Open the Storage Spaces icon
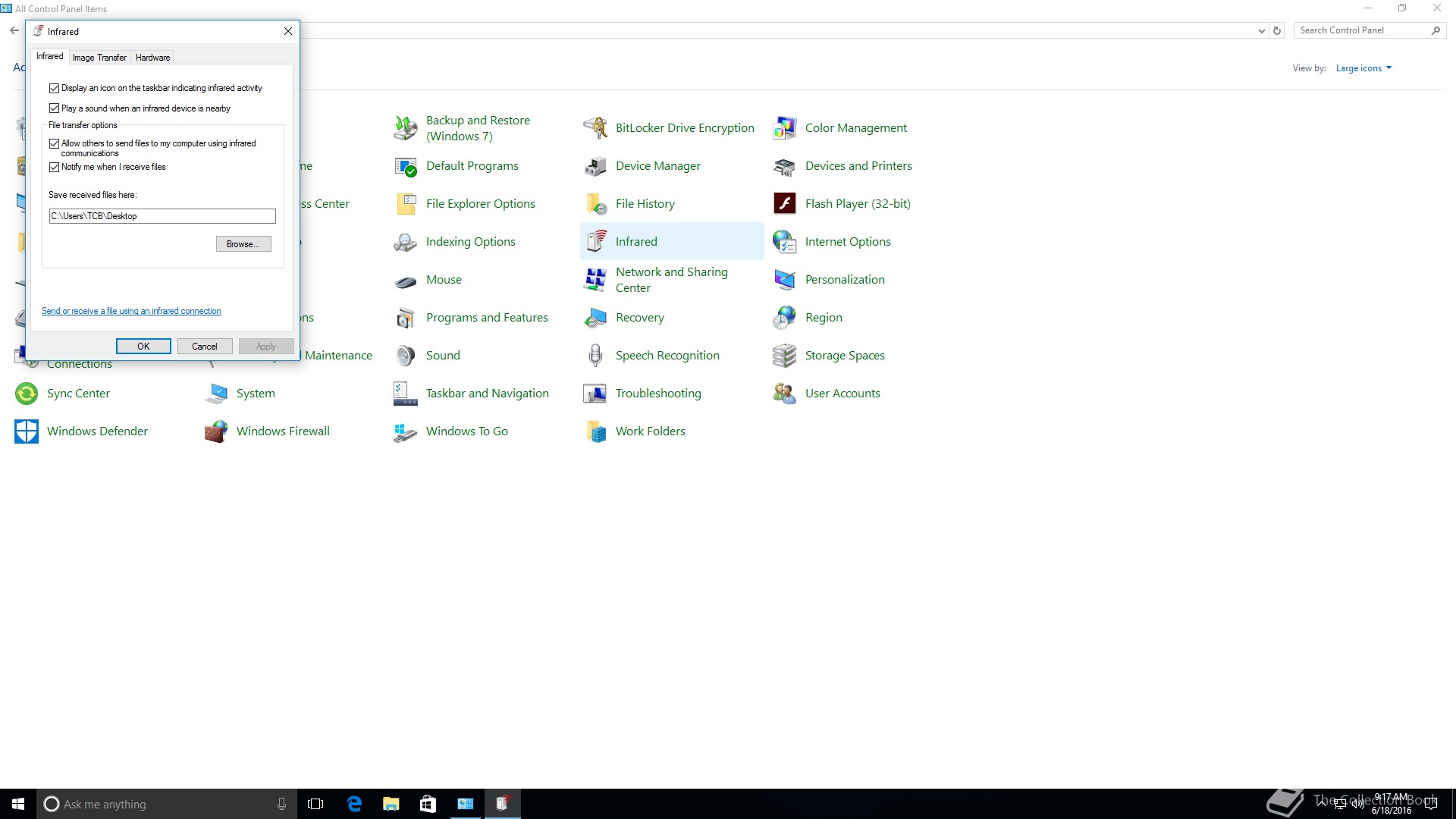 click(x=785, y=356)
